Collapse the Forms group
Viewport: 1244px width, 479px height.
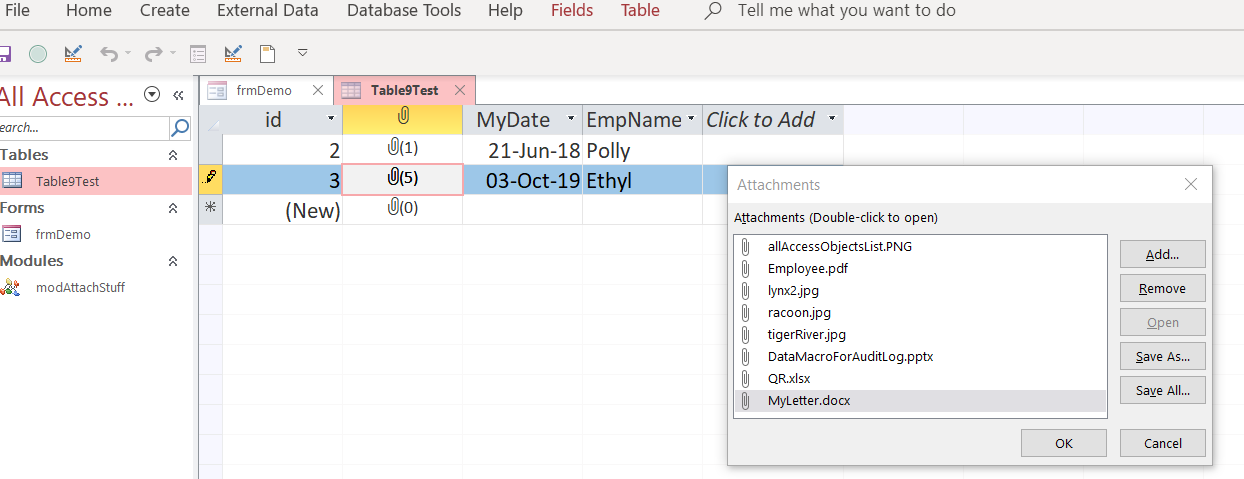pyautogui.click(x=173, y=208)
